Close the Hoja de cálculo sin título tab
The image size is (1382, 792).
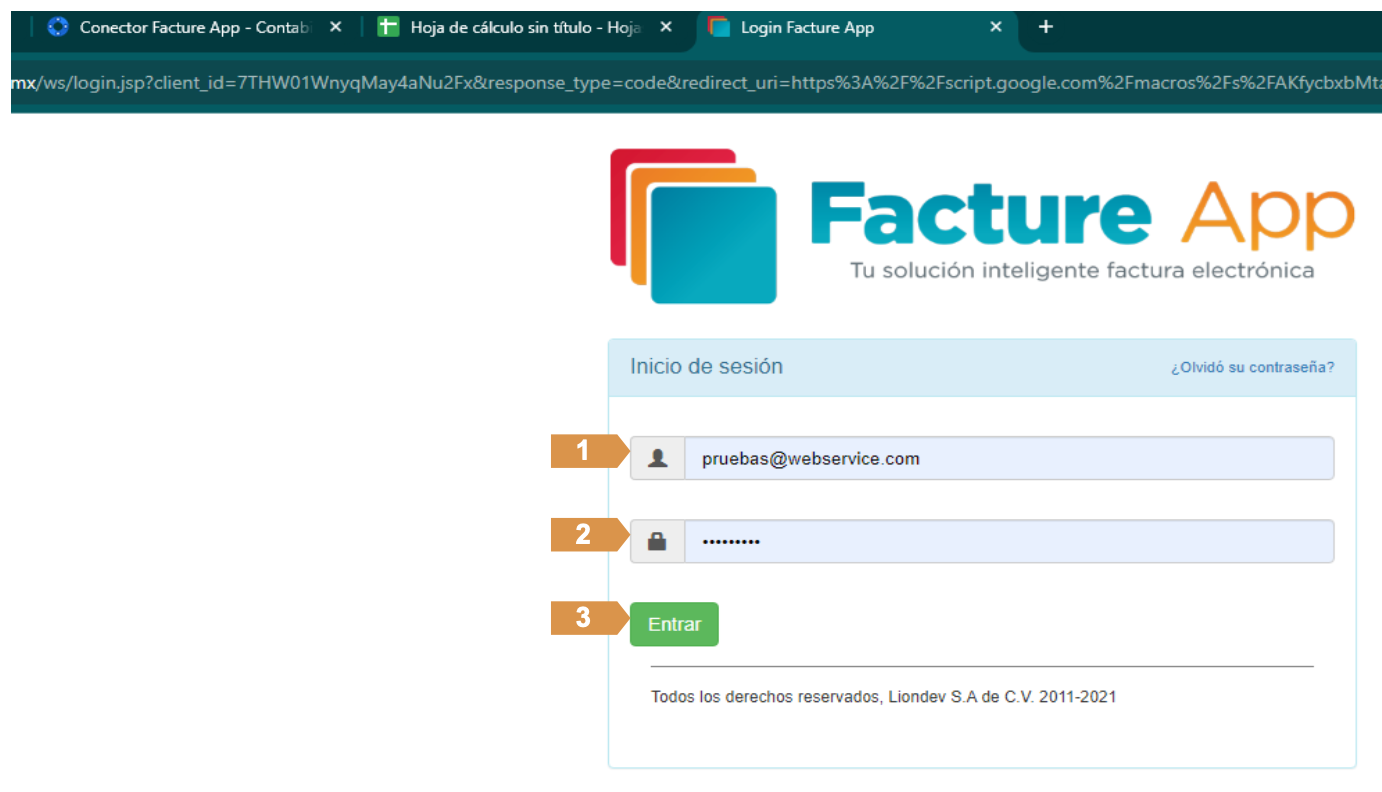pyautogui.click(x=666, y=27)
